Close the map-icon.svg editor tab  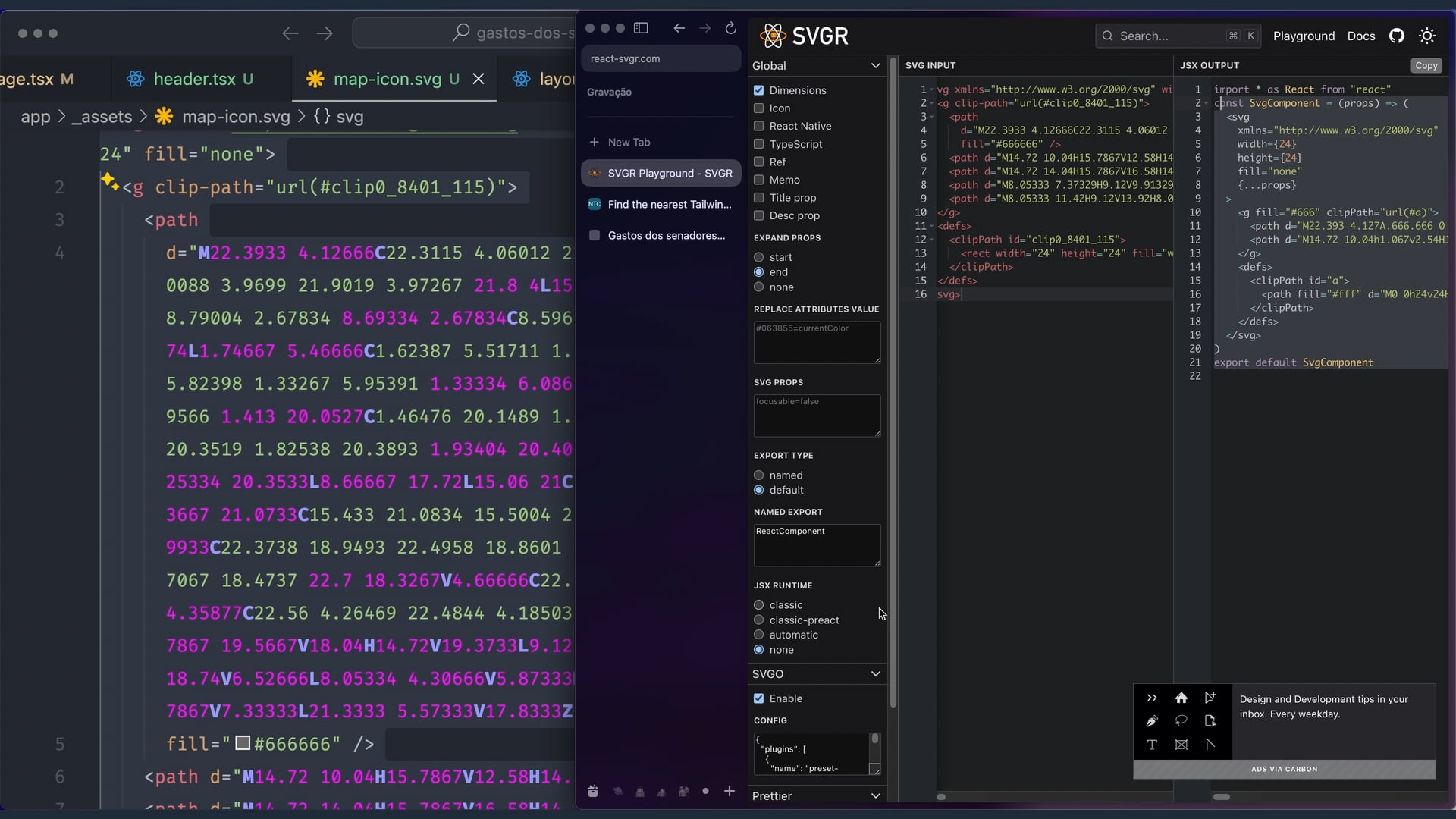click(x=479, y=79)
